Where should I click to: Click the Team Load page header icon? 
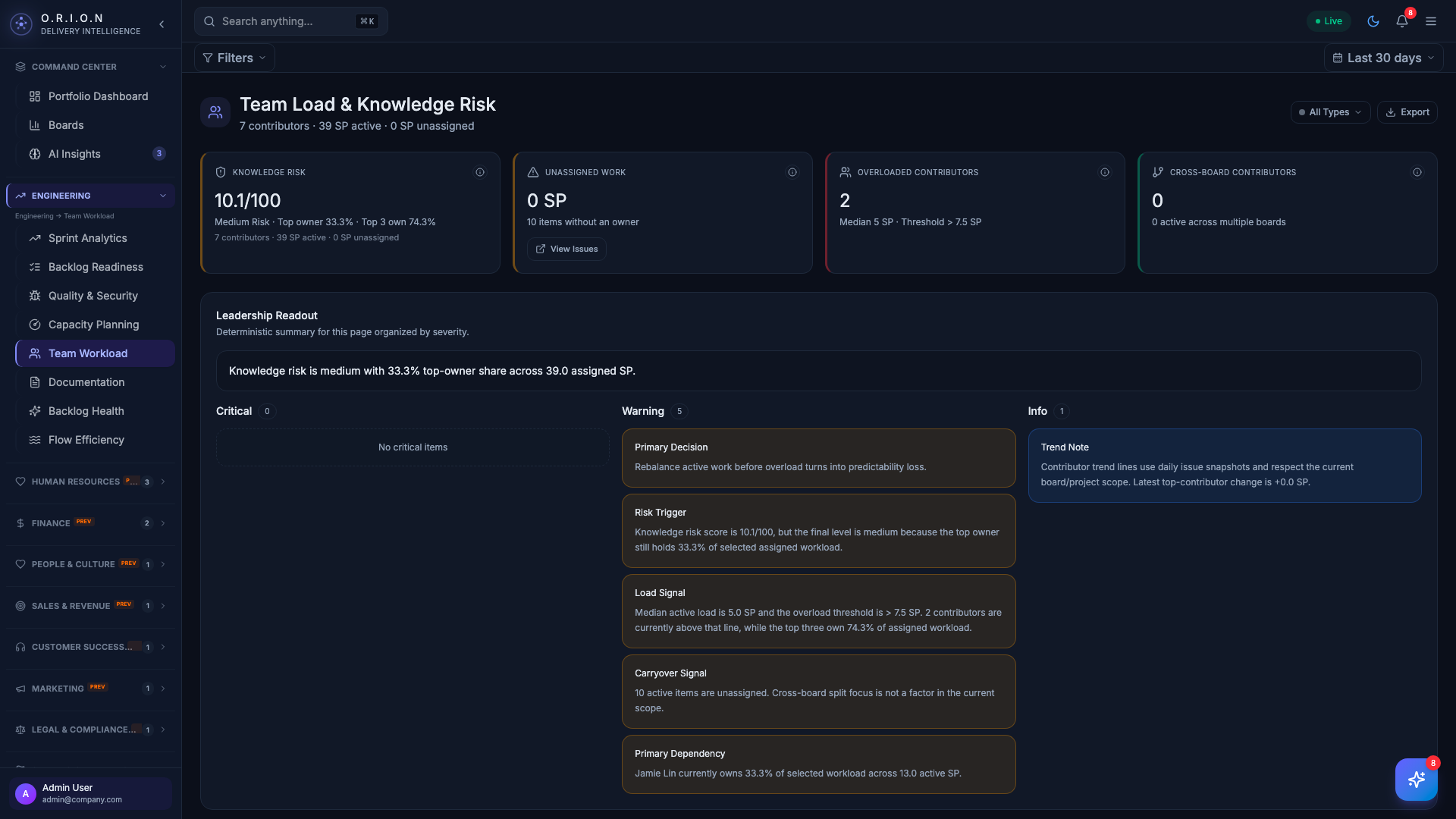215,112
